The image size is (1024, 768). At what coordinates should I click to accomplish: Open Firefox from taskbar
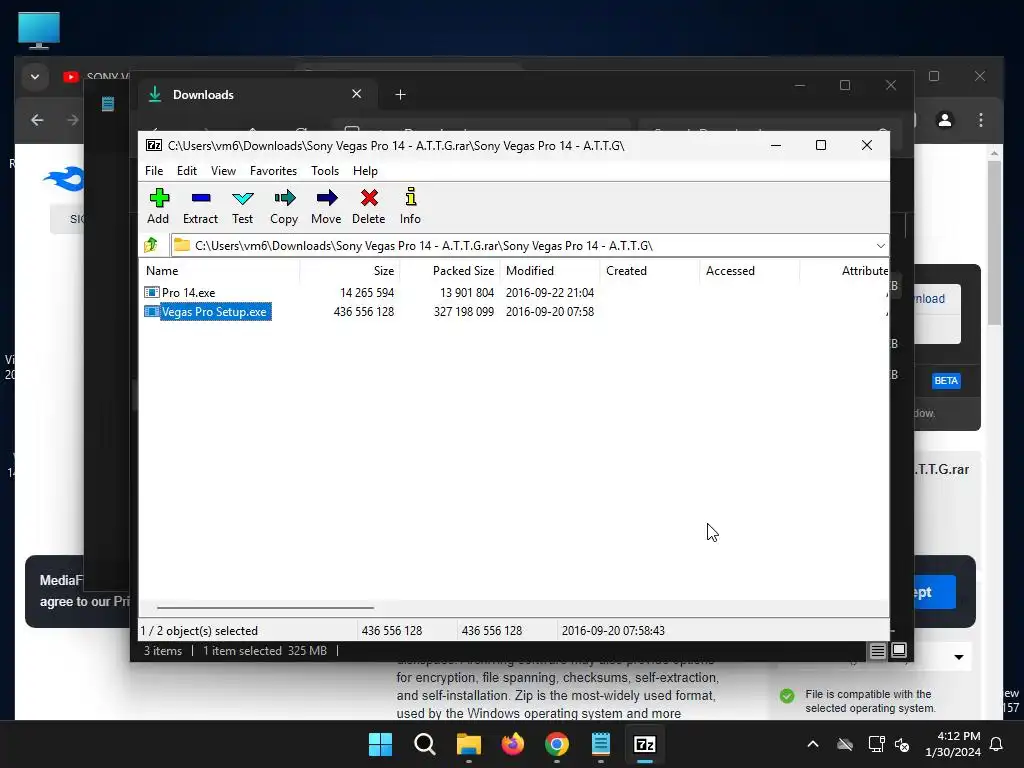point(513,744)
